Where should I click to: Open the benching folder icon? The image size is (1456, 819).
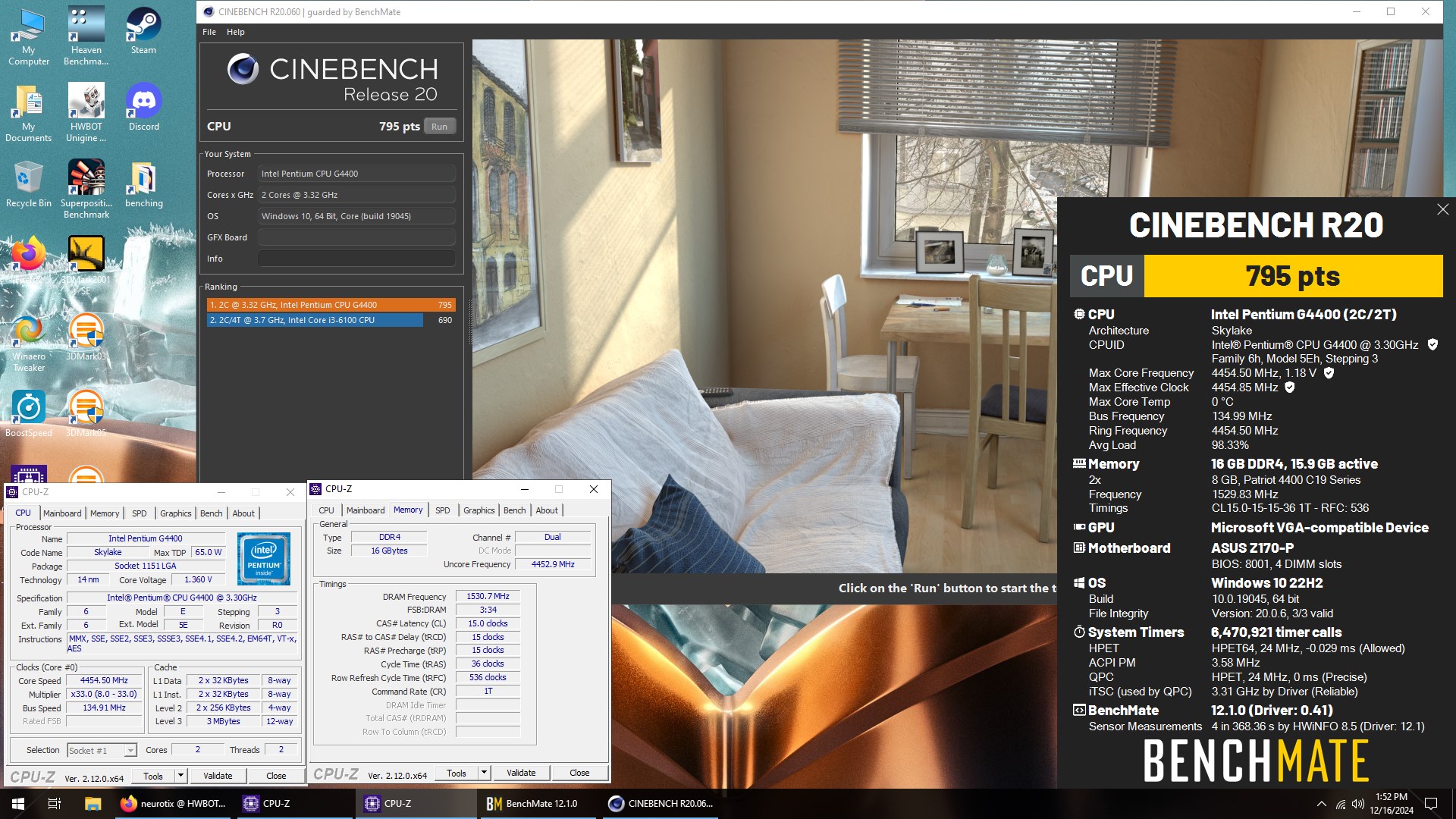pyautogui.click(x=143, y=184)
